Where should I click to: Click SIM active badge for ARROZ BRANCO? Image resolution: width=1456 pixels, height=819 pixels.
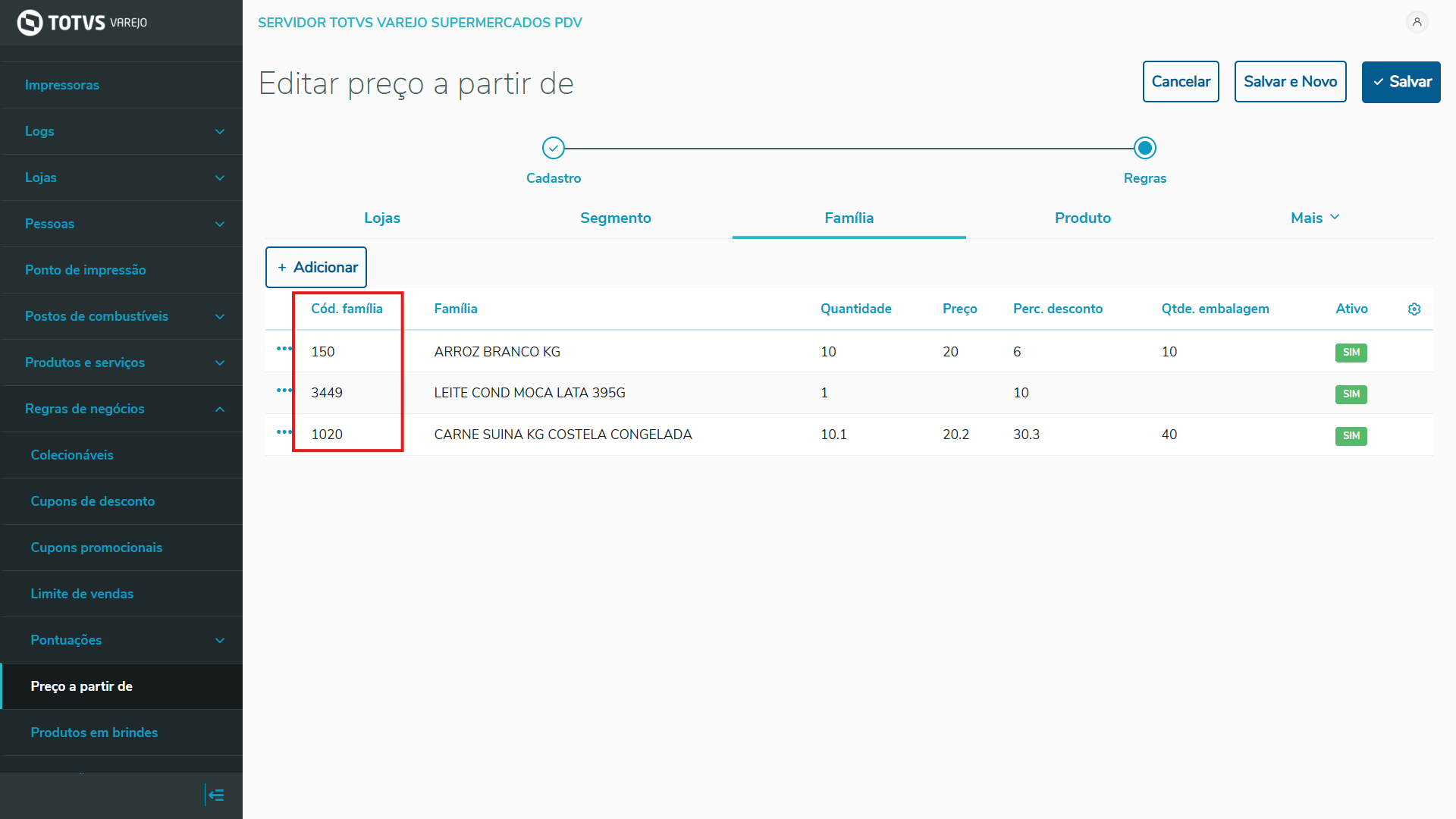coord(1351,353)
